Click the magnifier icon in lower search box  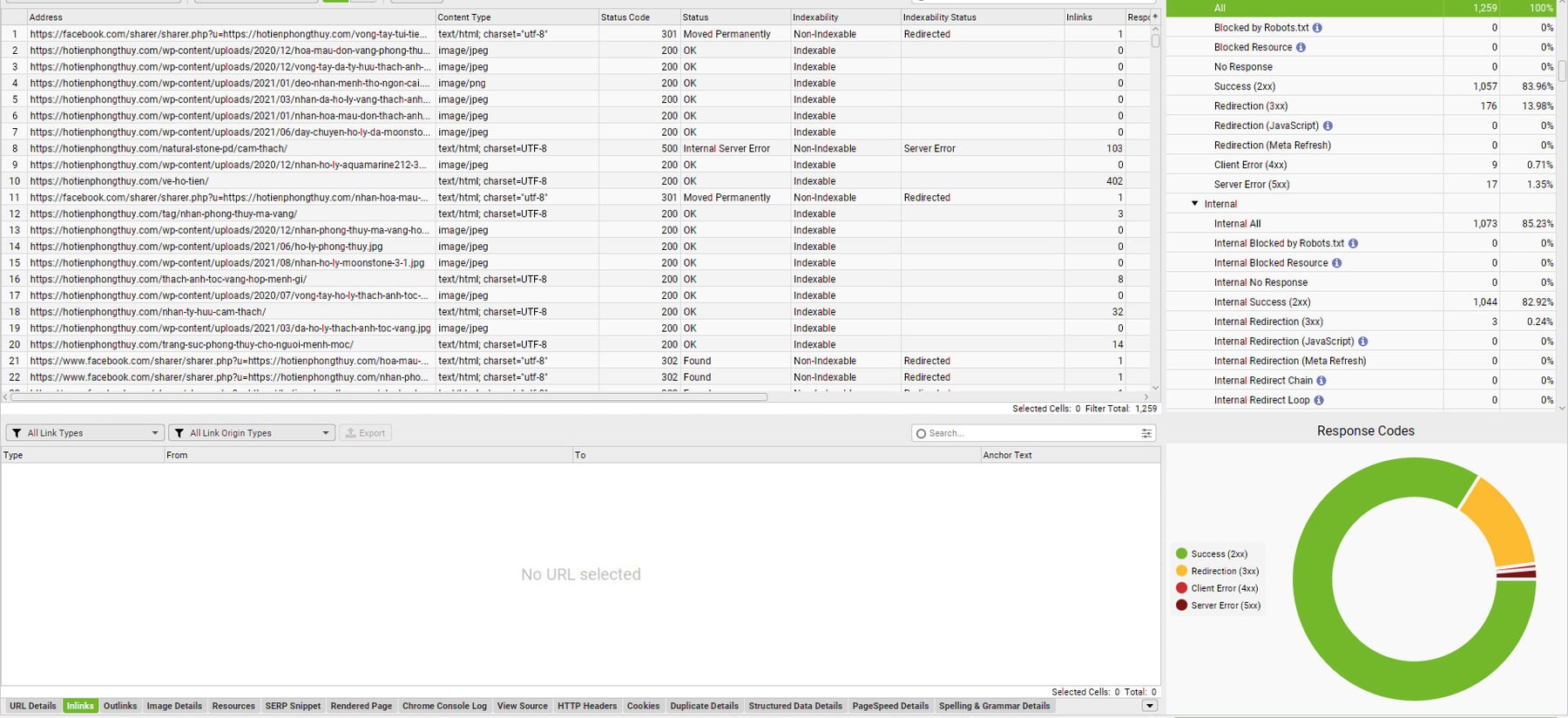coord(921,433)
